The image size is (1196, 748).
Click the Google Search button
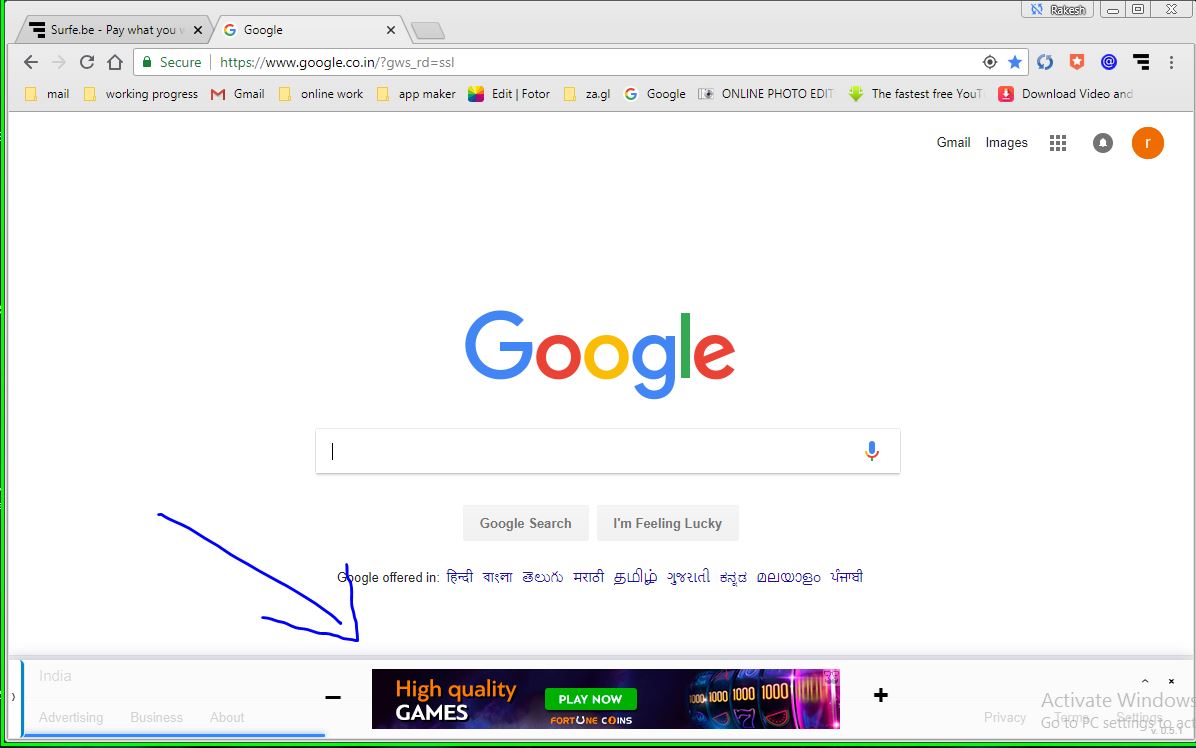[526, 523]
